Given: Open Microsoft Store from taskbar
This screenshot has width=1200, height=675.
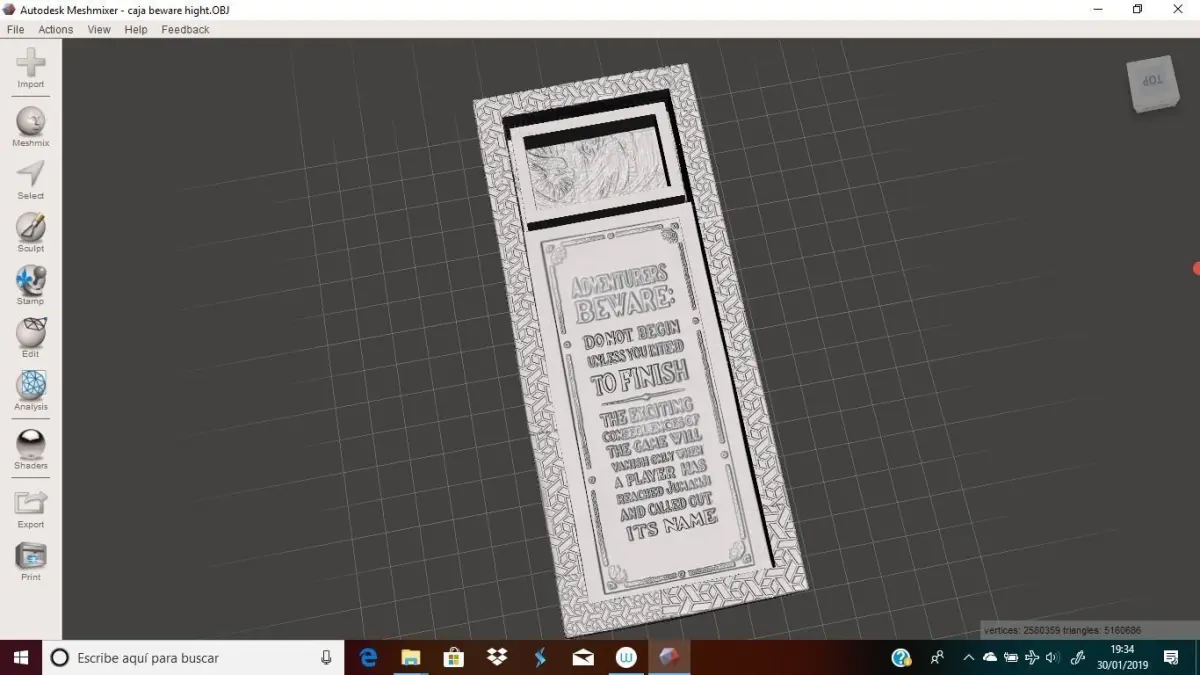Looking at the screenshot, I should tap(453, 657).
